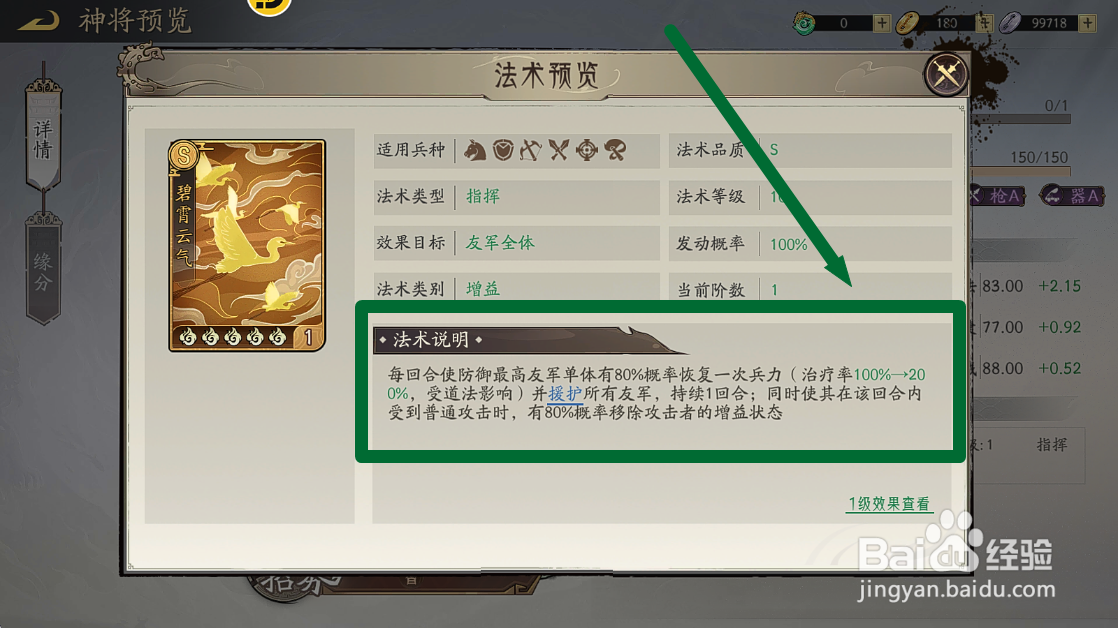This screenshot has width=1118, height=628.
Task: Click the last troop type icon in 适用兵种
Action: coord(615,150)
